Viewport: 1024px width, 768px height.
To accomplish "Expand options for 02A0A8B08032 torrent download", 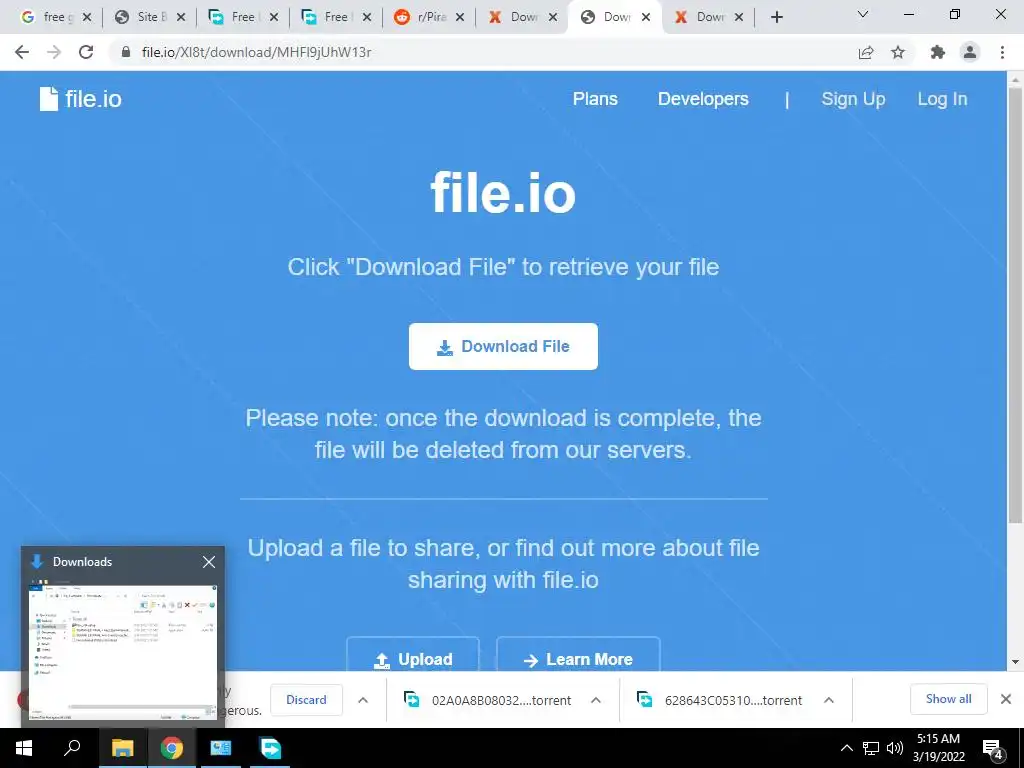I will pyautogui.click(x=596, y=700).
